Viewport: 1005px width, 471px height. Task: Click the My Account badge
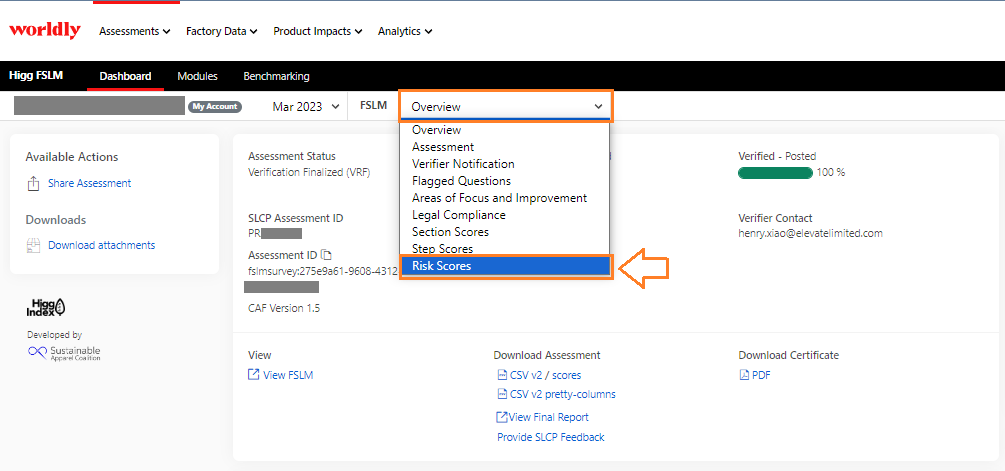(215, 107)
